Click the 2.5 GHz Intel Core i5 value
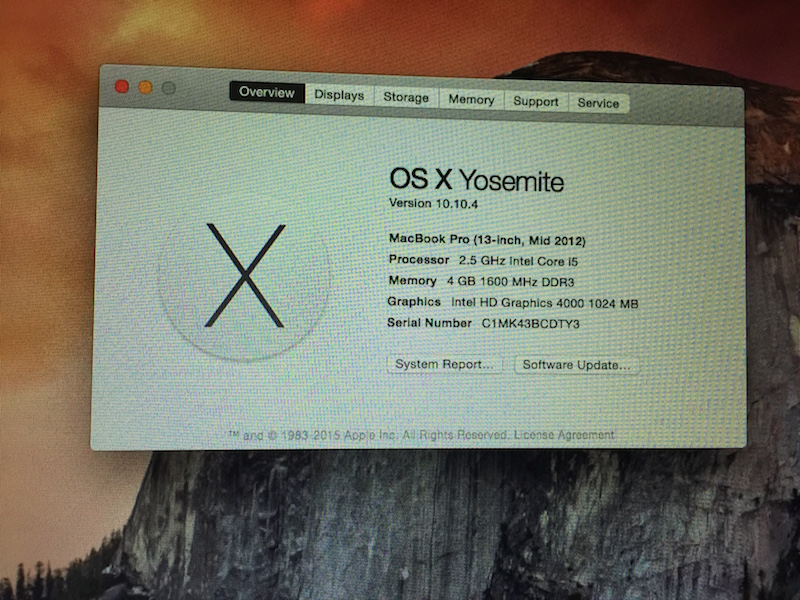 click(x=518, y=261)
